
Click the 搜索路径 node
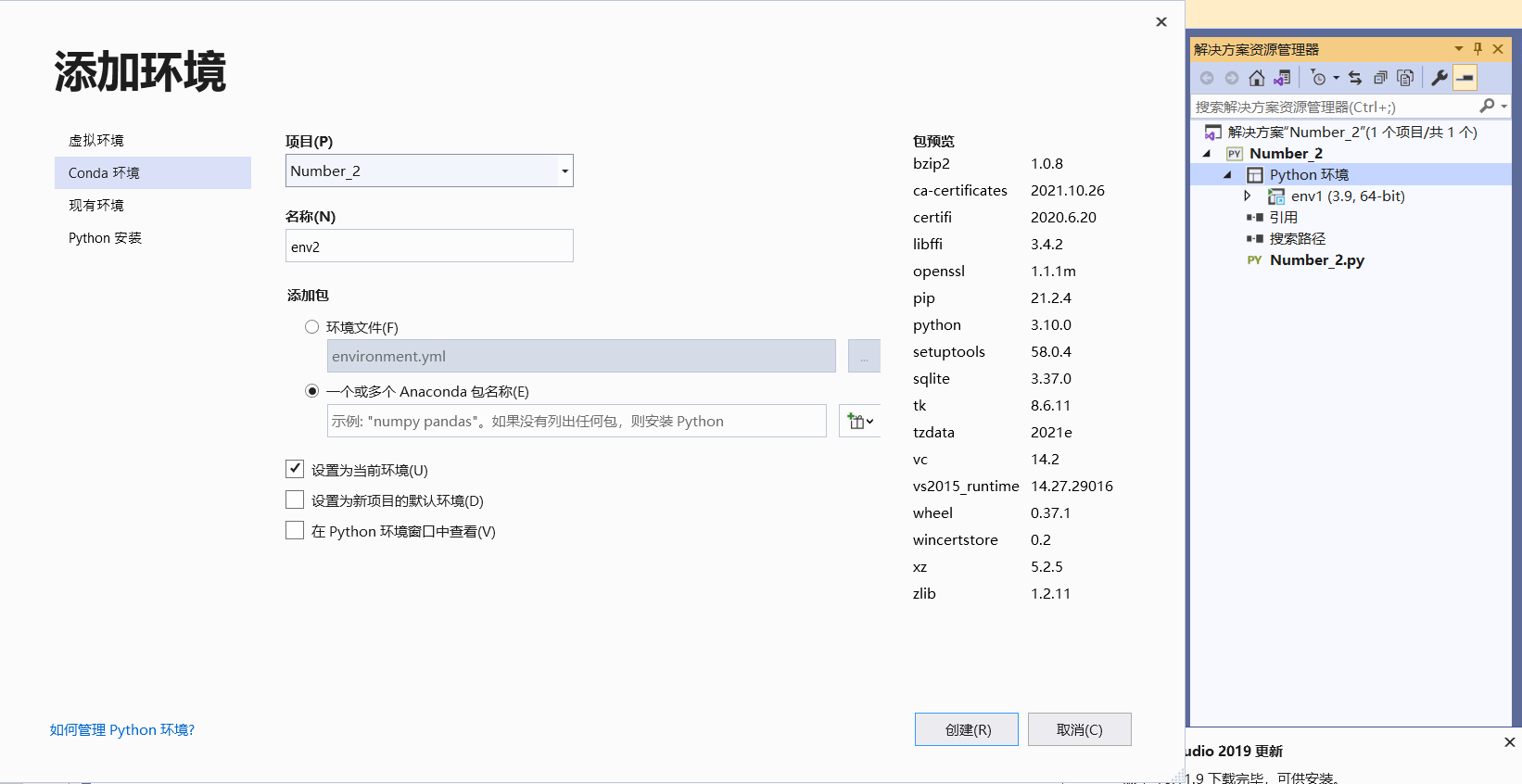coord(1297,238)
